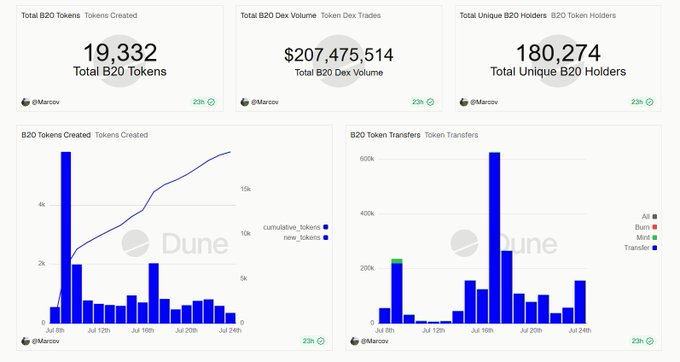Toggle cumulative_tokens series via its legend swatch
The height and width of the screenshot is (362, 680).
pyautogui.click(x=326, y=227)
